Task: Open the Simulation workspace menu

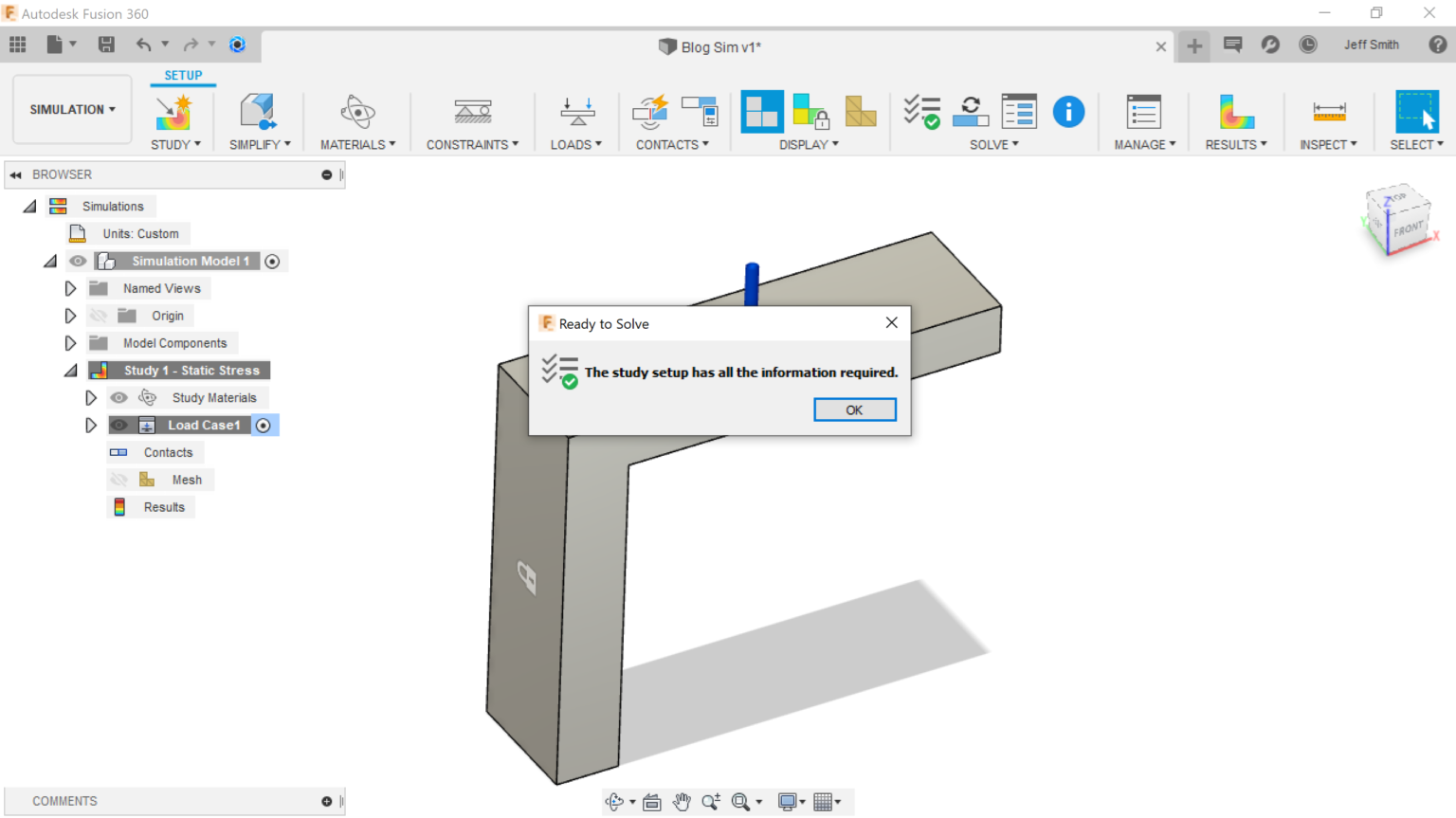Action: pyautogui.click(x=71, y=109)
